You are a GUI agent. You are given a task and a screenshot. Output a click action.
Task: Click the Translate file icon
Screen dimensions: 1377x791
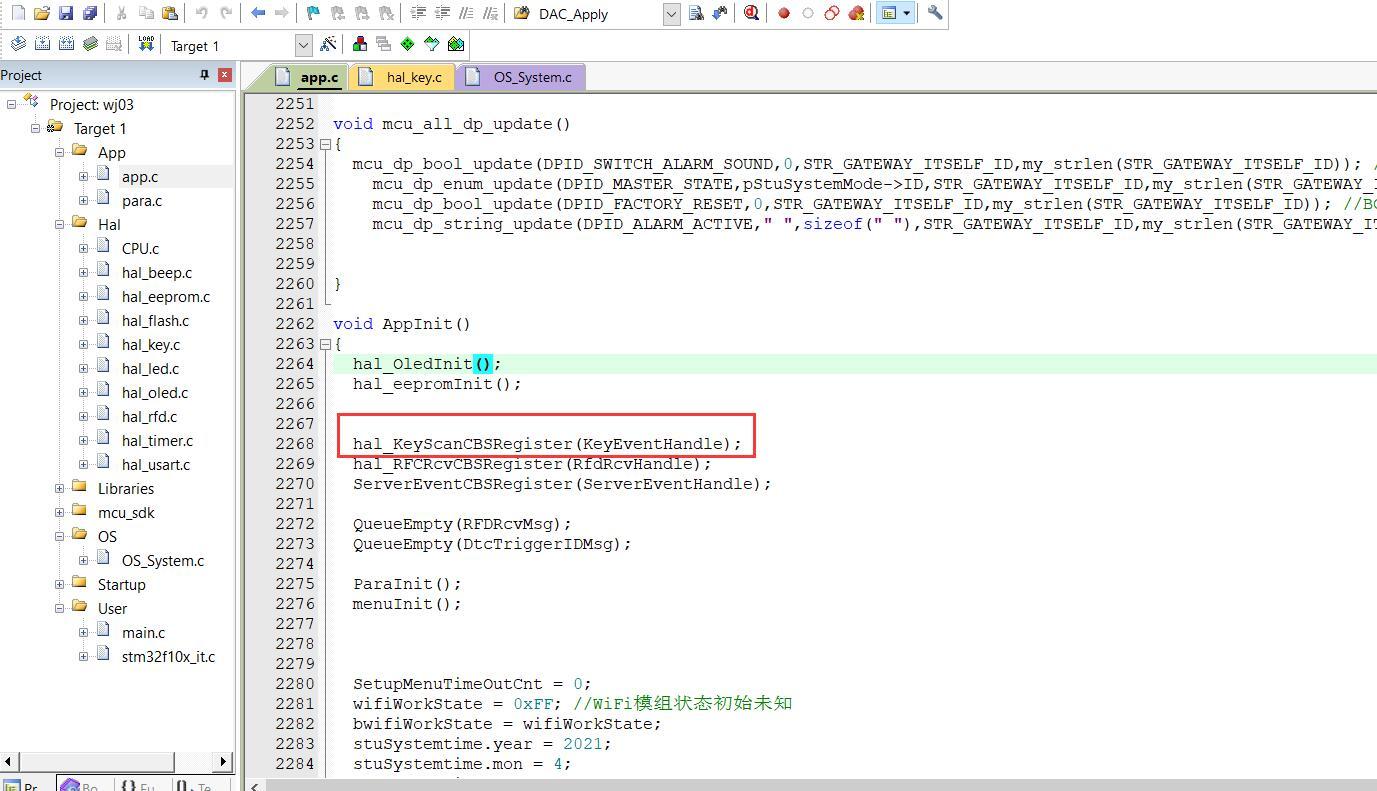[x=18, y=44]
